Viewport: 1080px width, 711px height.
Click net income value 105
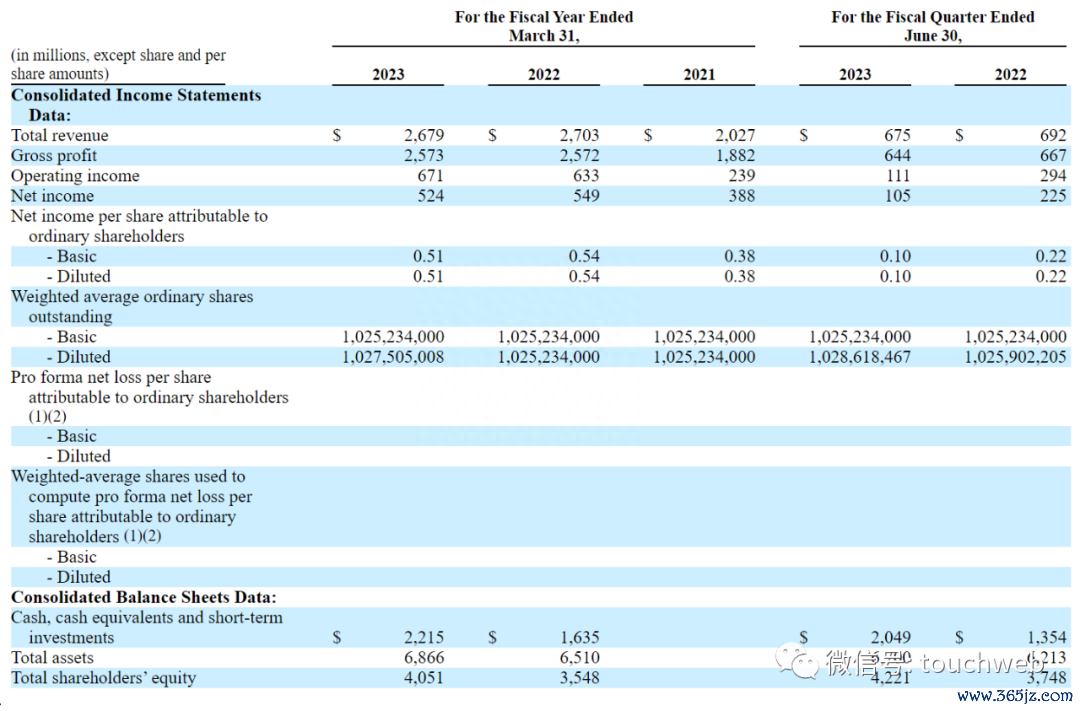click(x=897, y=196)
